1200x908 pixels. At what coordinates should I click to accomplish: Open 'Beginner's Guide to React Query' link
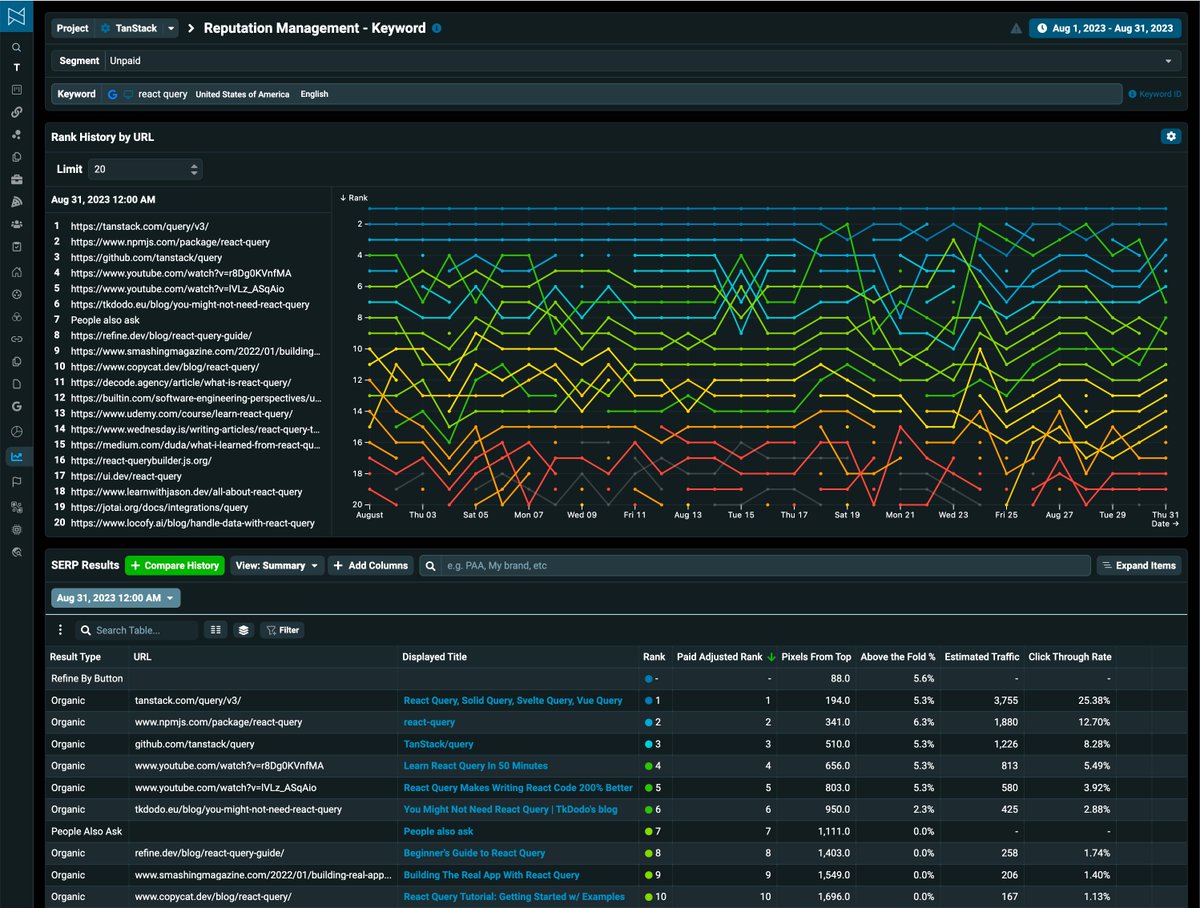tap(474, 853)
